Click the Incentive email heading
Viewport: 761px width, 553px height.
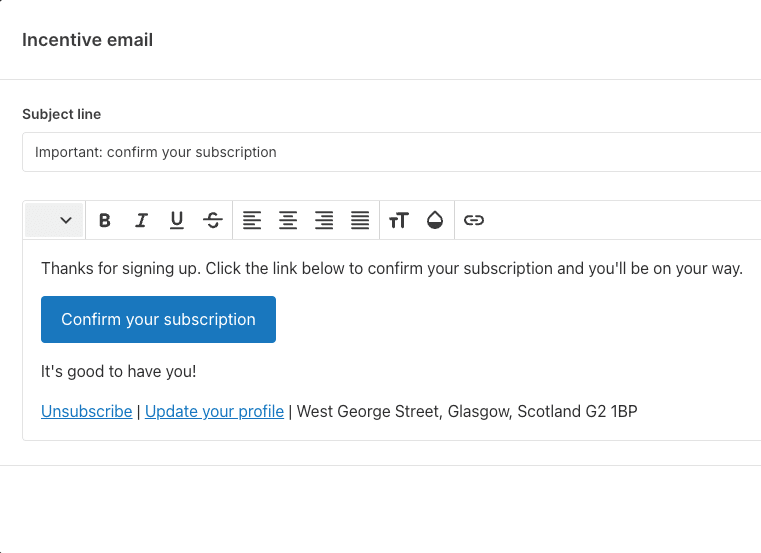[x=87, y=40]
